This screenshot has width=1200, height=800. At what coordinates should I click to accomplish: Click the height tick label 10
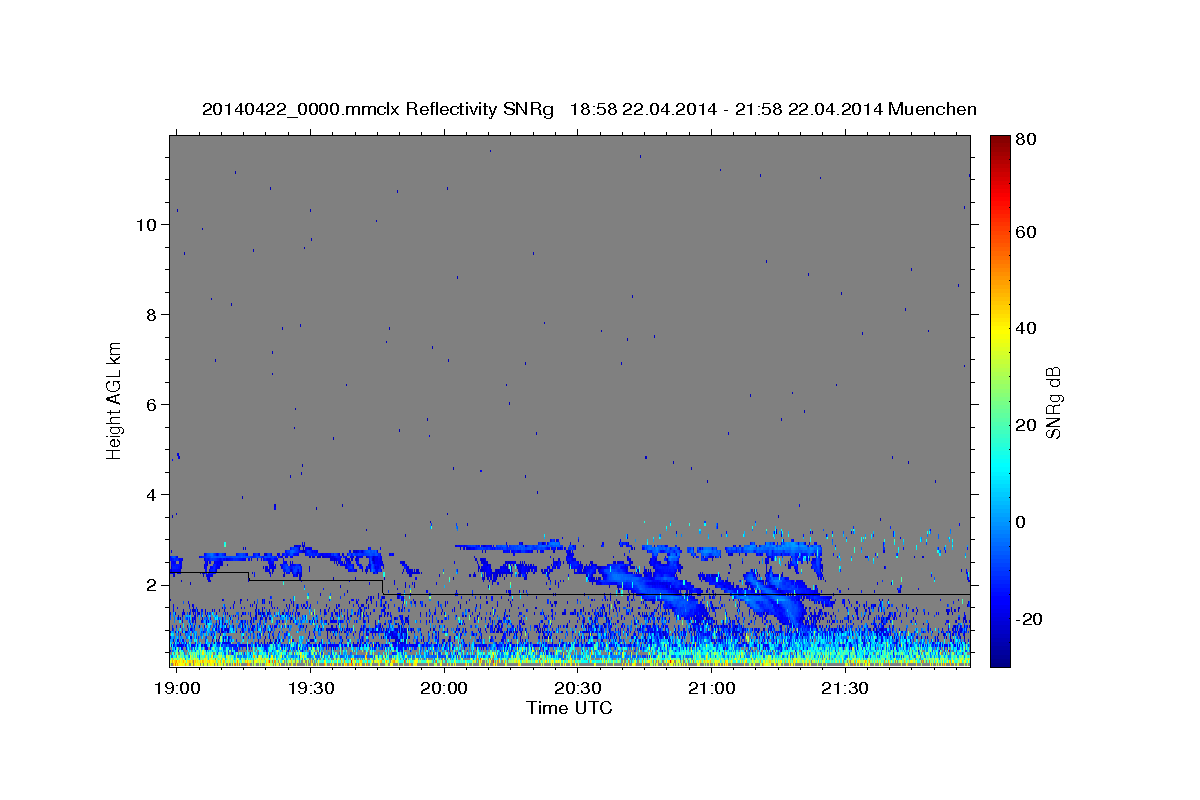pos(147,225)
